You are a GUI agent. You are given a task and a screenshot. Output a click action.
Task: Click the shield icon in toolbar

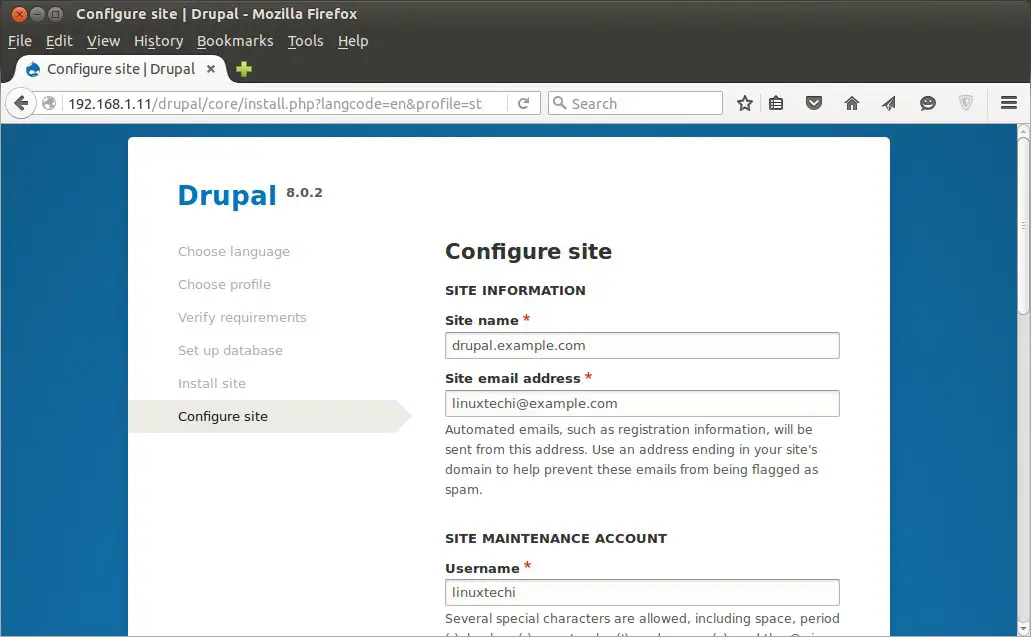tap(965, 103)
